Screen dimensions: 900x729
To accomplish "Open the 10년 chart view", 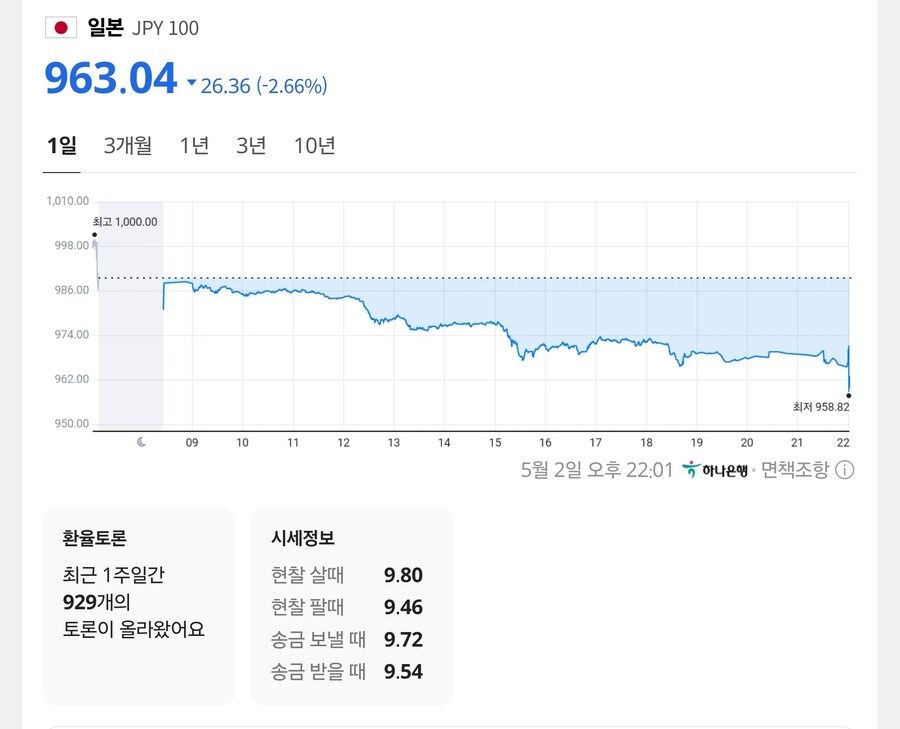I will pyautogui.click(x=315, y=145).
